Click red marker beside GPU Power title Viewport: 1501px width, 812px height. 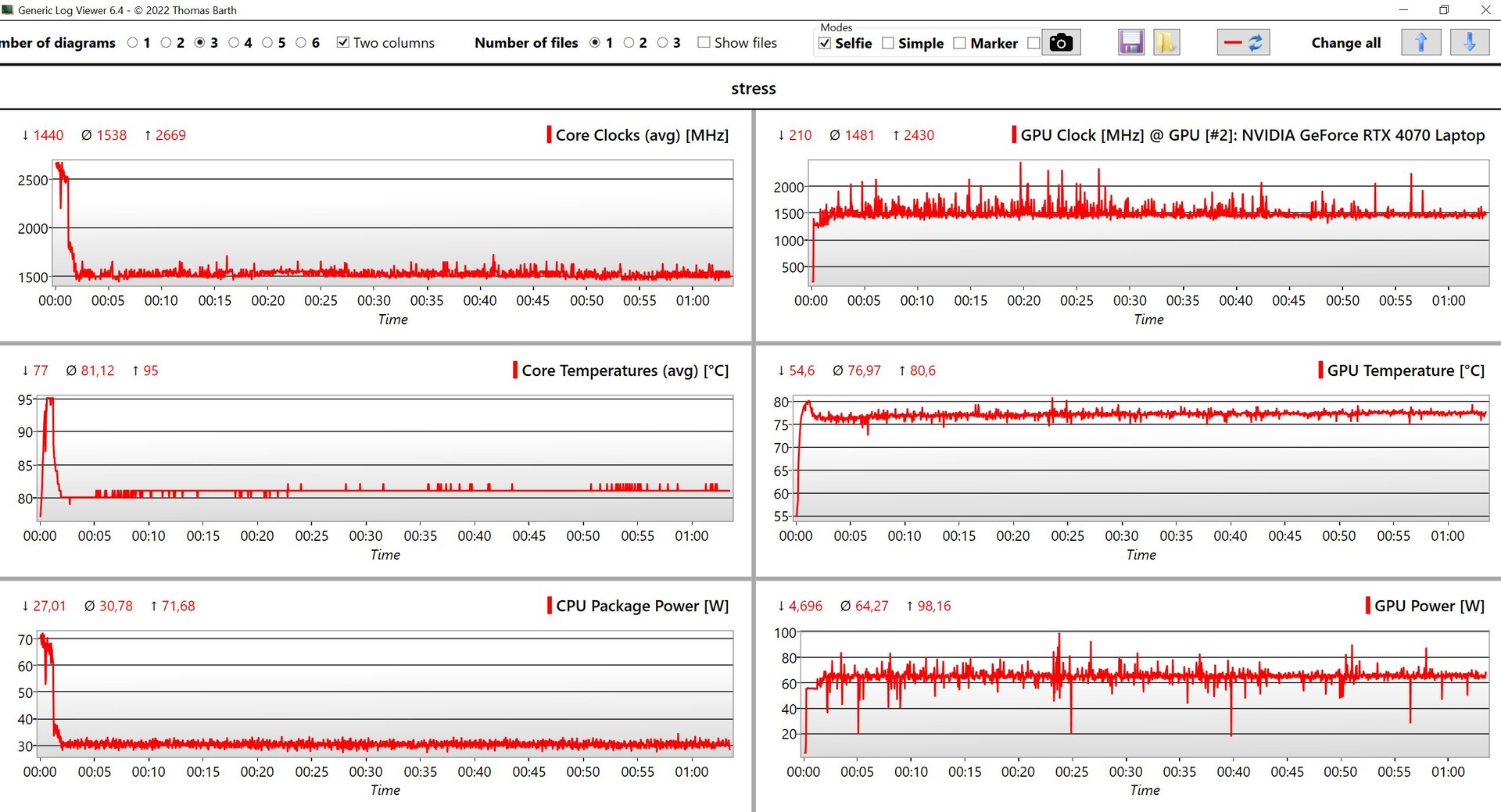pos(1367,606)
